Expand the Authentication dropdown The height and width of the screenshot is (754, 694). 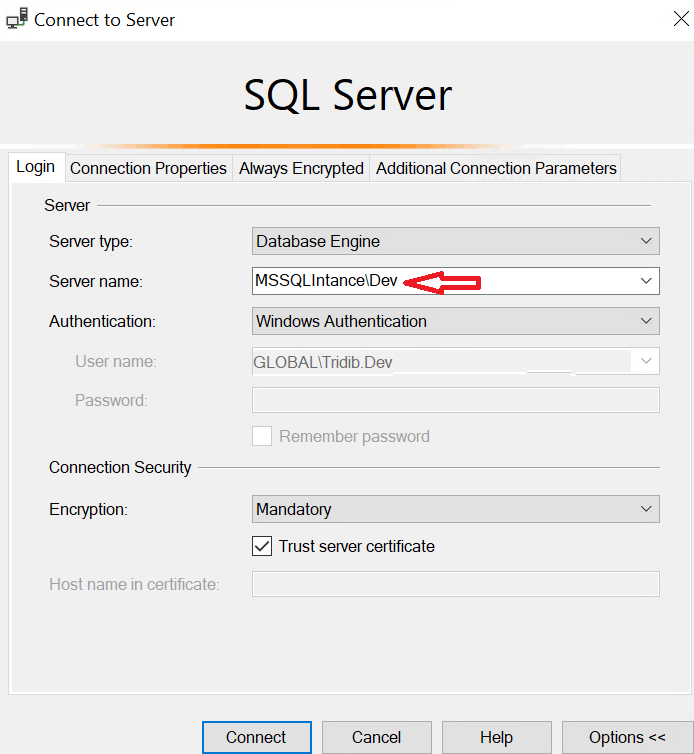pyautogui.click(x=646, y=321)
